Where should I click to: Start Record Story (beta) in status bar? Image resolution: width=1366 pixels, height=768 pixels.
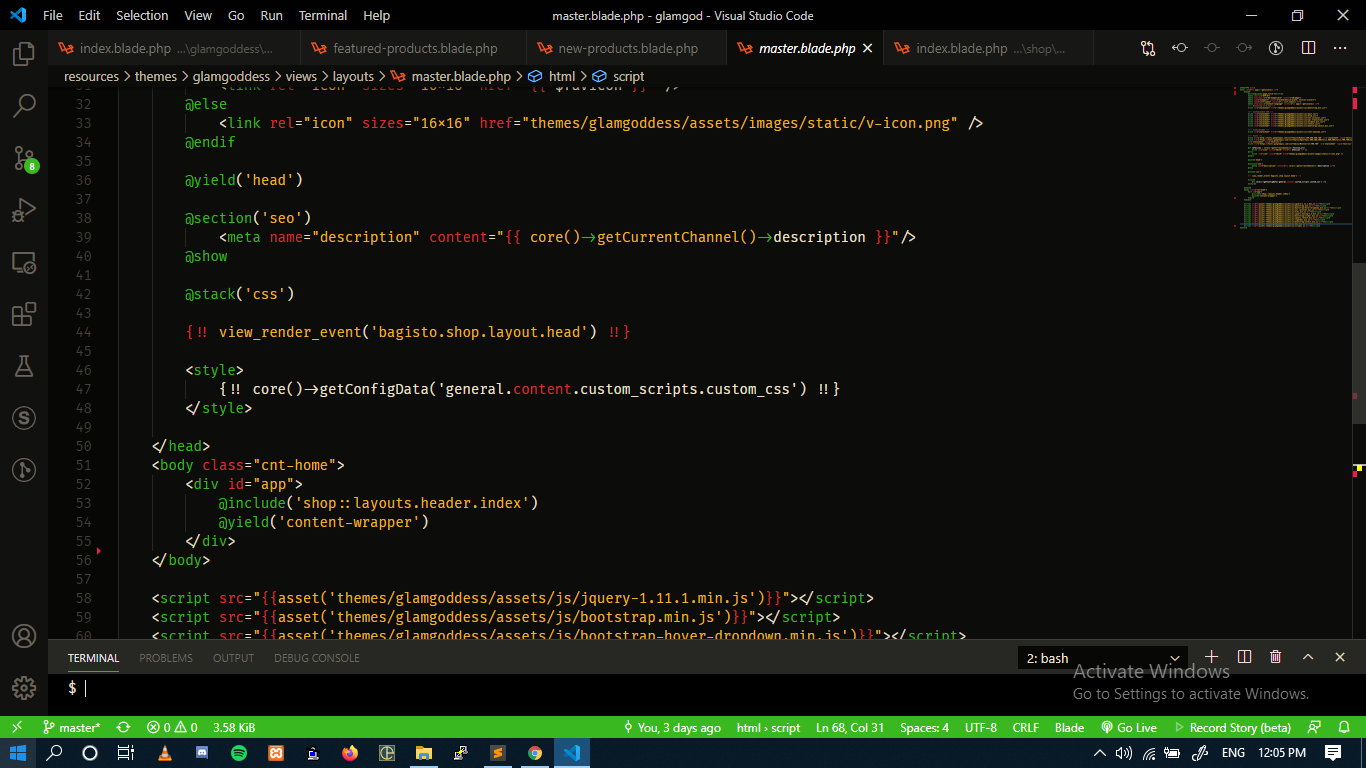click(x=1232, y=728)
